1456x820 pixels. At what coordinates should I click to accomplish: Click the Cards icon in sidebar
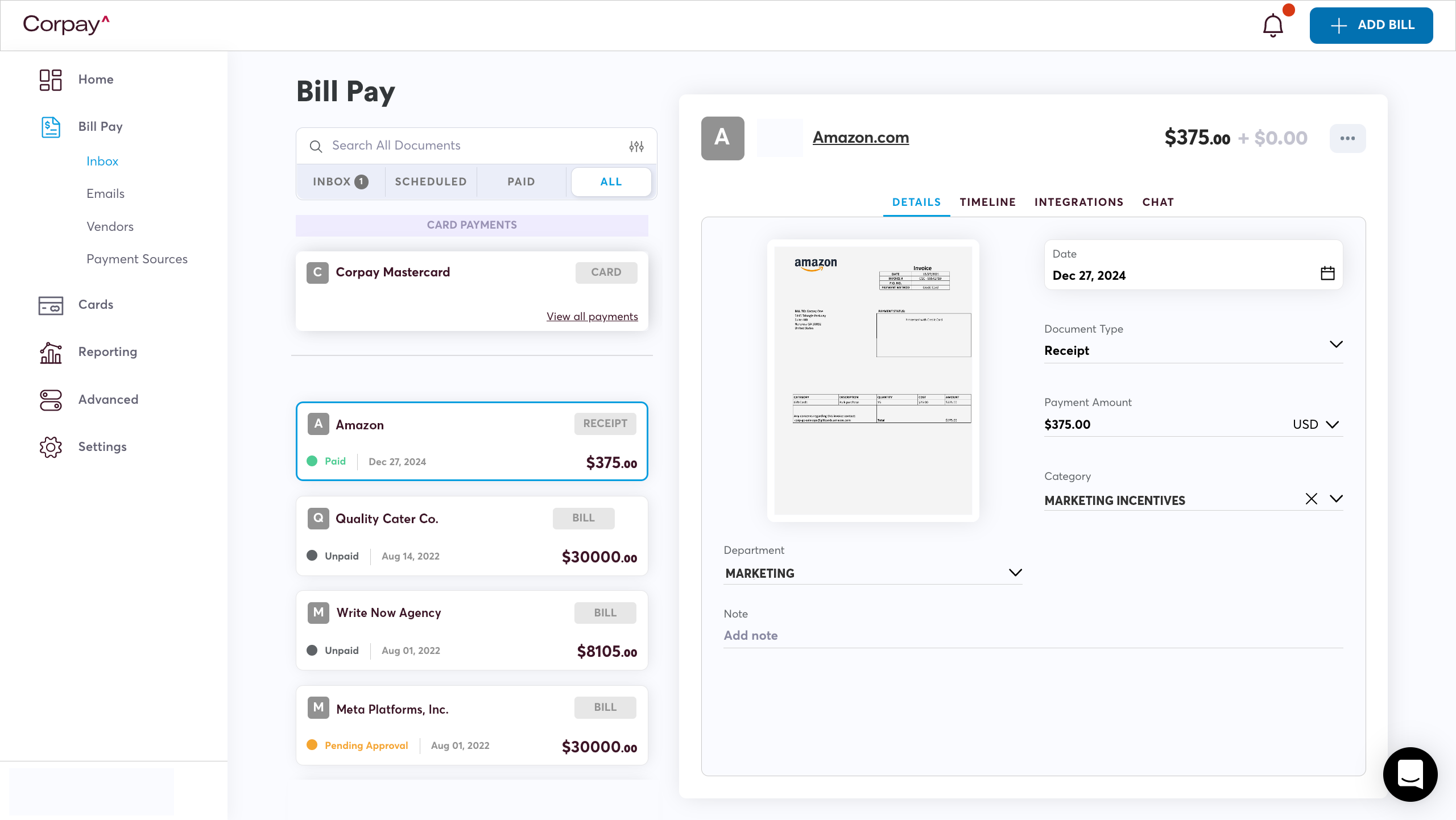click(x=50, y=305)
